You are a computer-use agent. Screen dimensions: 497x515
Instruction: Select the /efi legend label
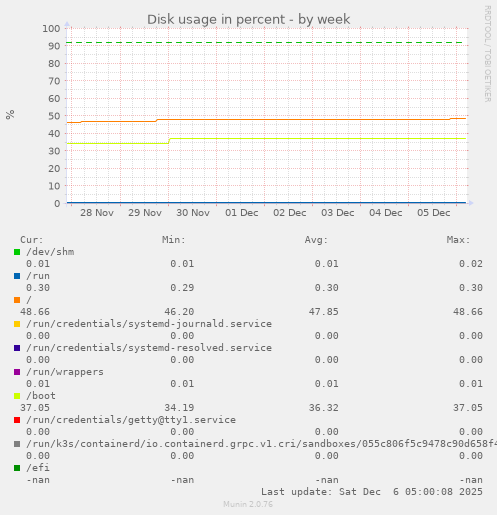tap(38, 468)
